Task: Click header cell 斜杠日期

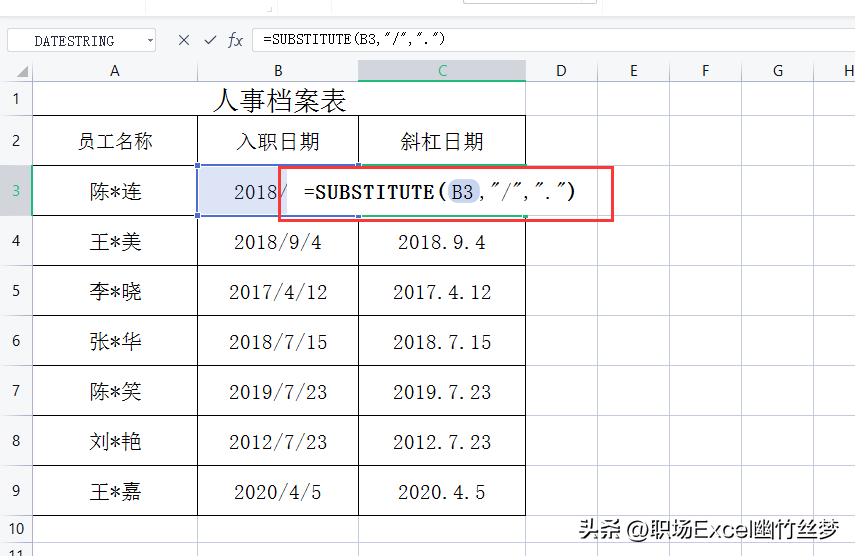Action: (x=442, y=141)
